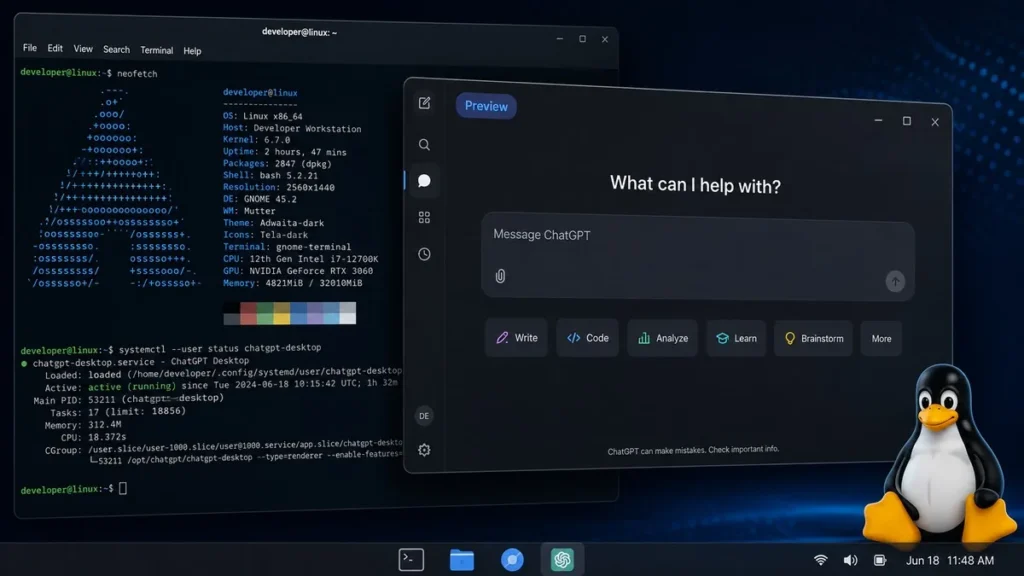The image size is (1024, 576).
Task: Maximize the terminal window
Action: coord(583,39)
